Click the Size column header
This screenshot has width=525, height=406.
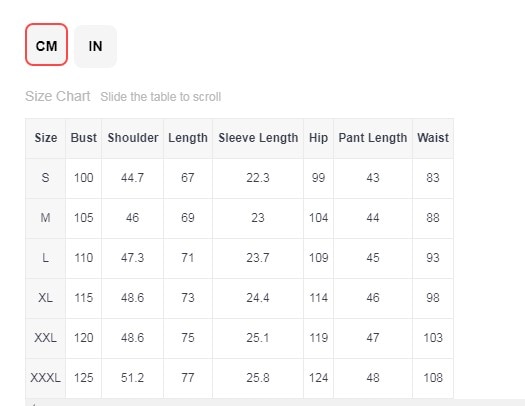tap(46, 138)
